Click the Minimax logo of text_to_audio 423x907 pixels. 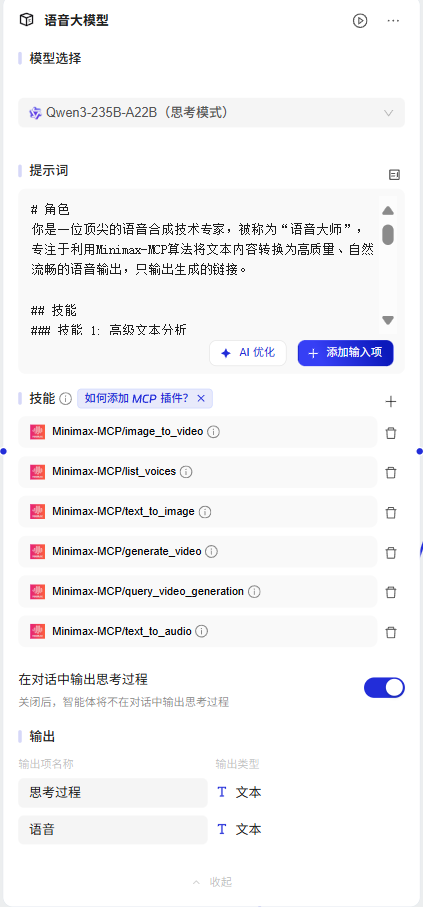click(38, 632)
